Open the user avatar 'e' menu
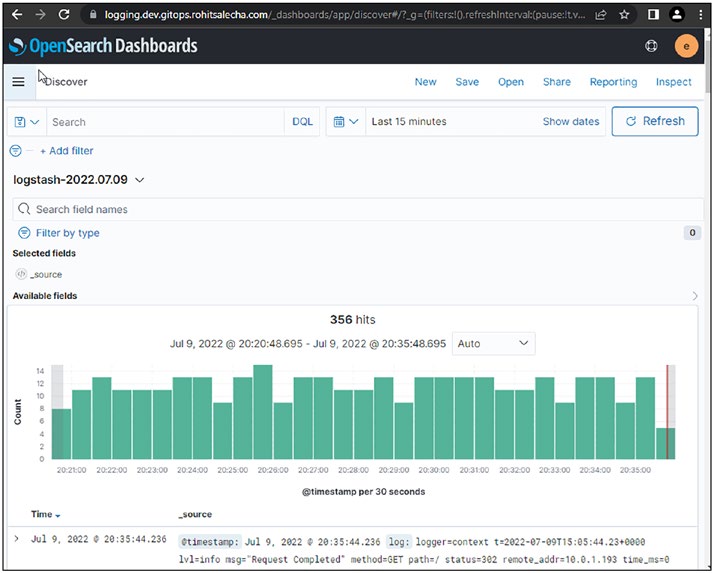The width and height of the screenshot is (714, 573). 686,46
